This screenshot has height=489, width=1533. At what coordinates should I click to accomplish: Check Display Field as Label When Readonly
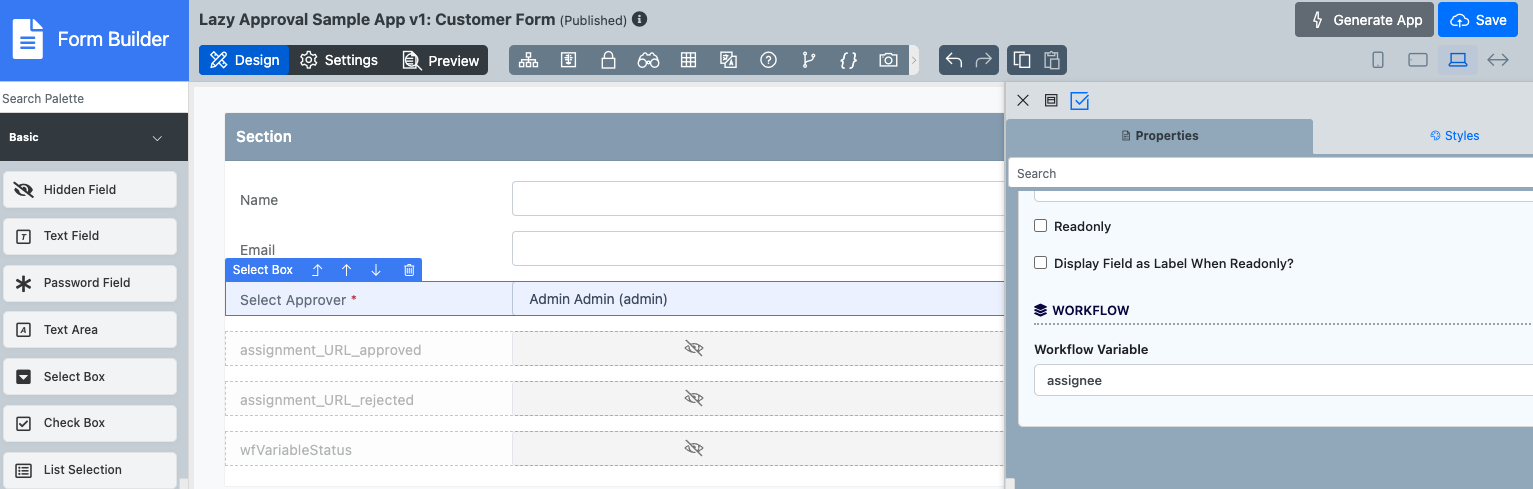click(x=1041, y=263)
